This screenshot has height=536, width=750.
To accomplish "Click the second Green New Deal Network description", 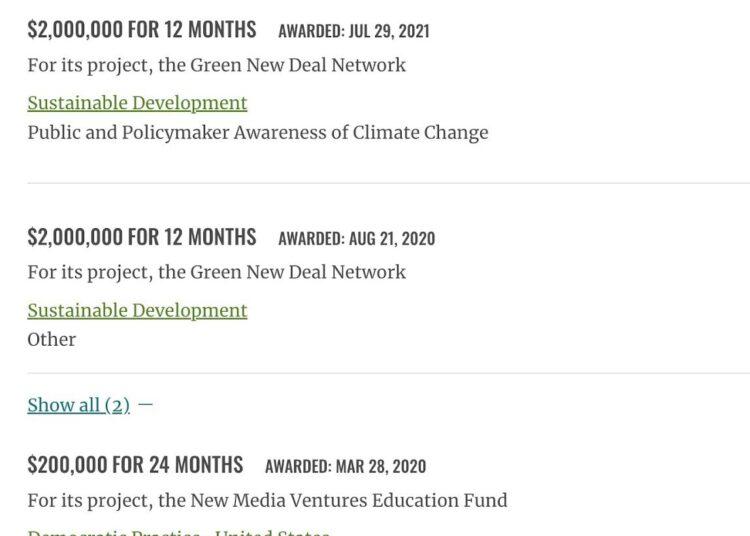I will (217, 273).
